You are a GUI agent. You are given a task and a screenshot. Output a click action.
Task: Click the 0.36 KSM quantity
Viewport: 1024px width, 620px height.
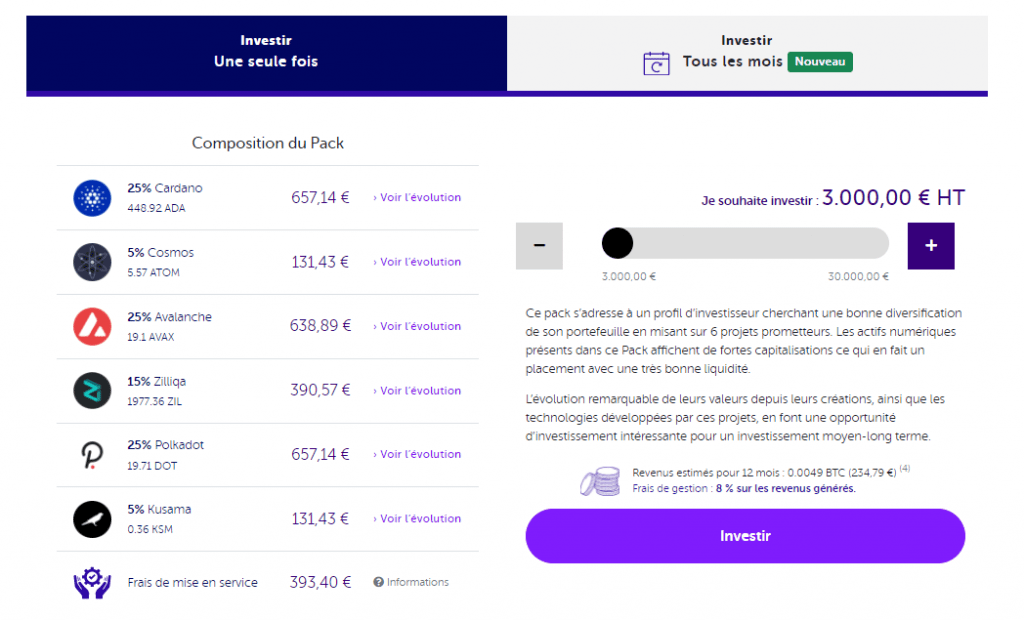click(x=150, y=529)
